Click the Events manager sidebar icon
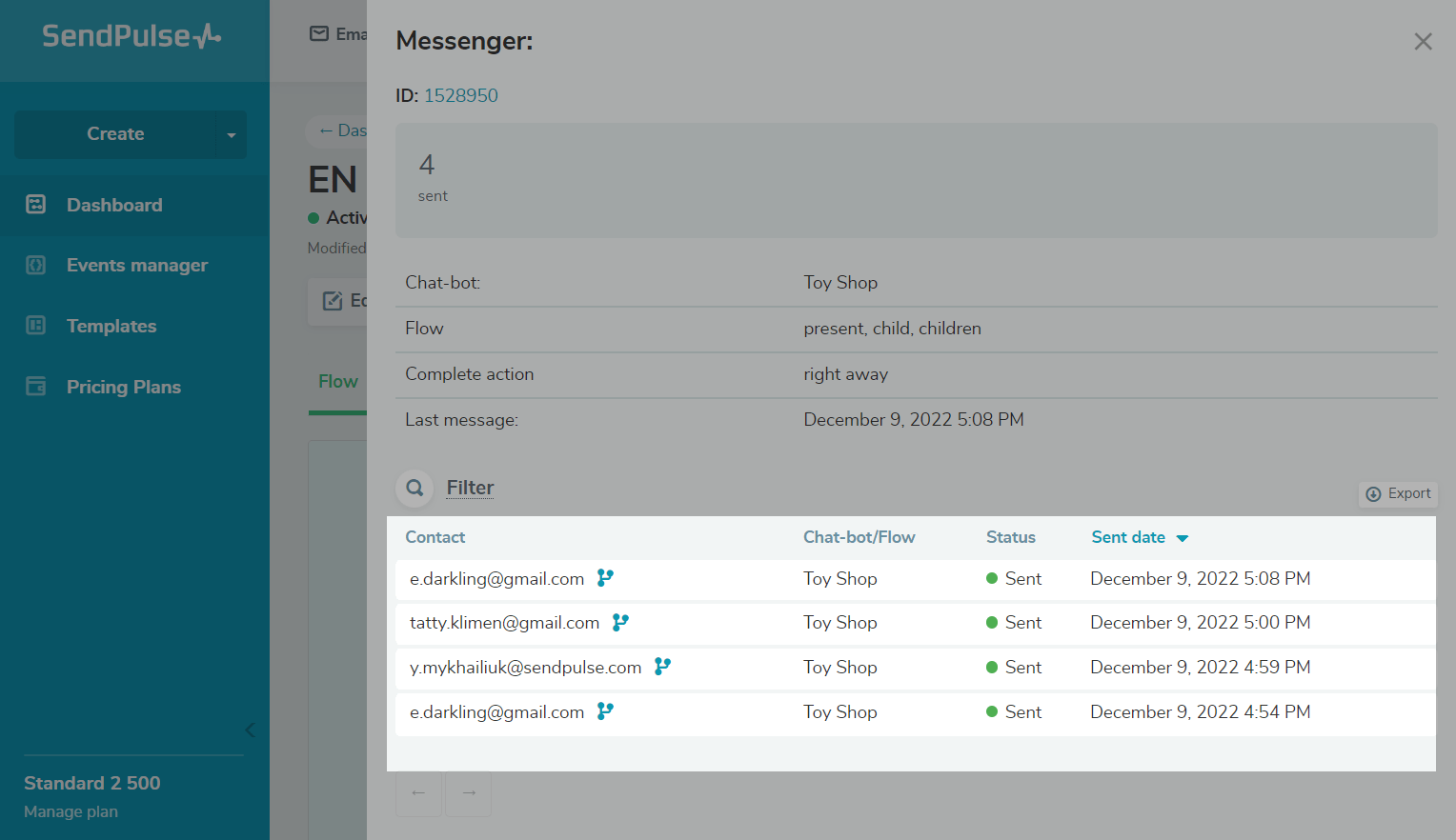The width and height of the screenshot is (1456, 840). click(36, 266)
